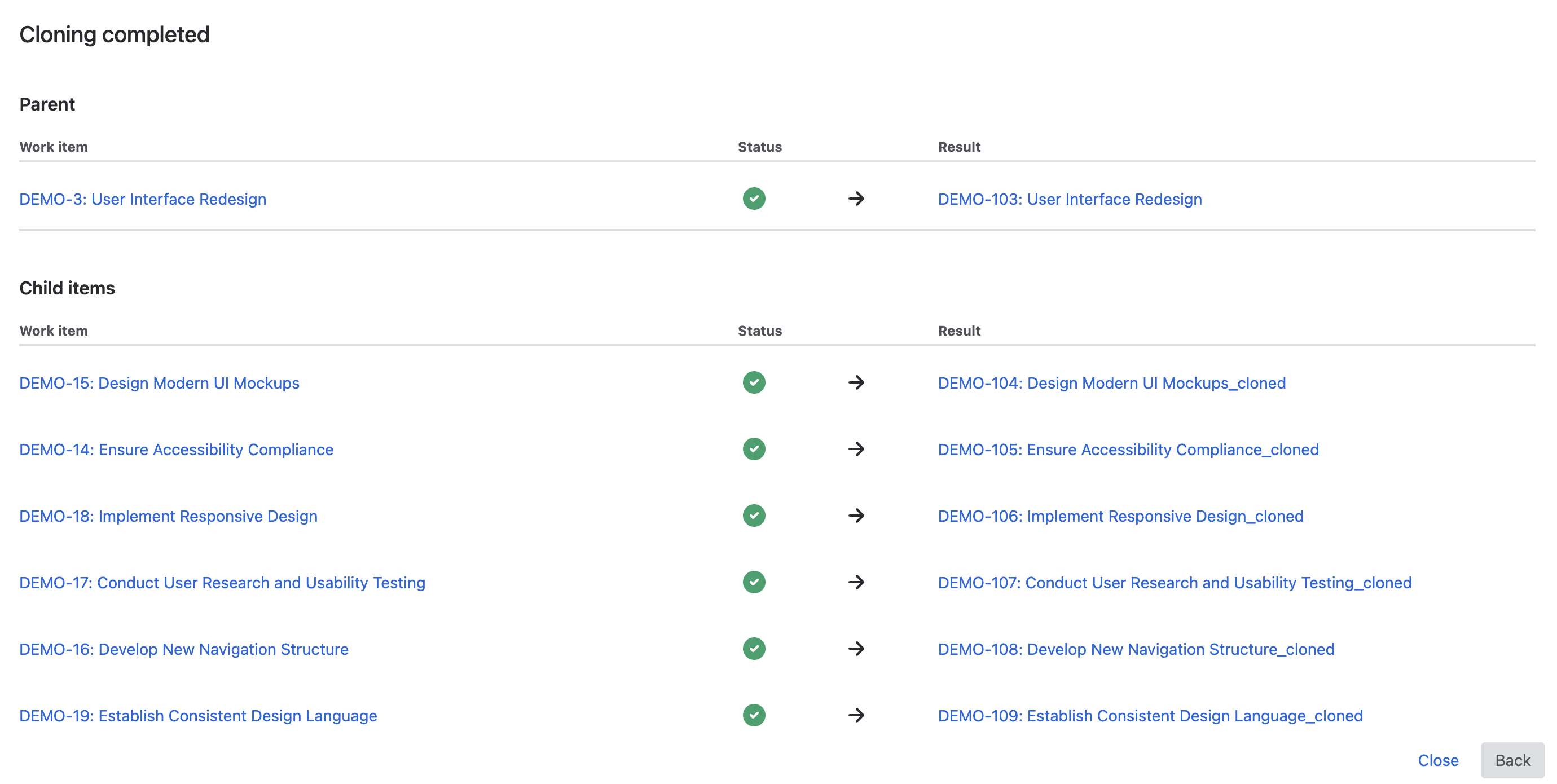1557x784 pixels.
Task: Open DEMO-16: Develop New Navigation Structure
Action: tap(184, 649)
